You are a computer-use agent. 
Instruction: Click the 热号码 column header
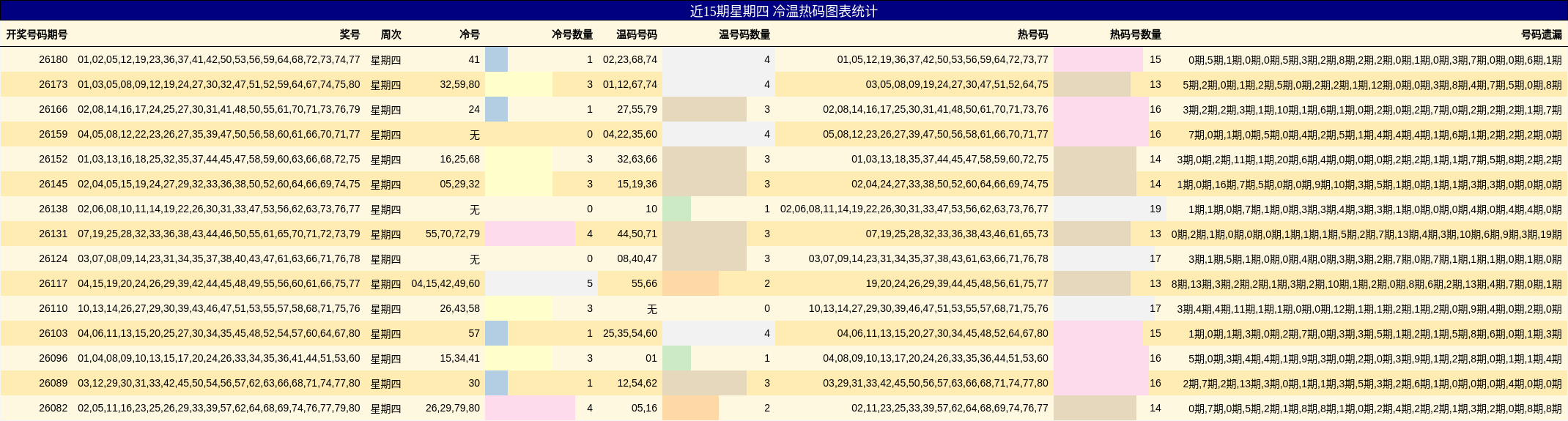(1033, 34)
